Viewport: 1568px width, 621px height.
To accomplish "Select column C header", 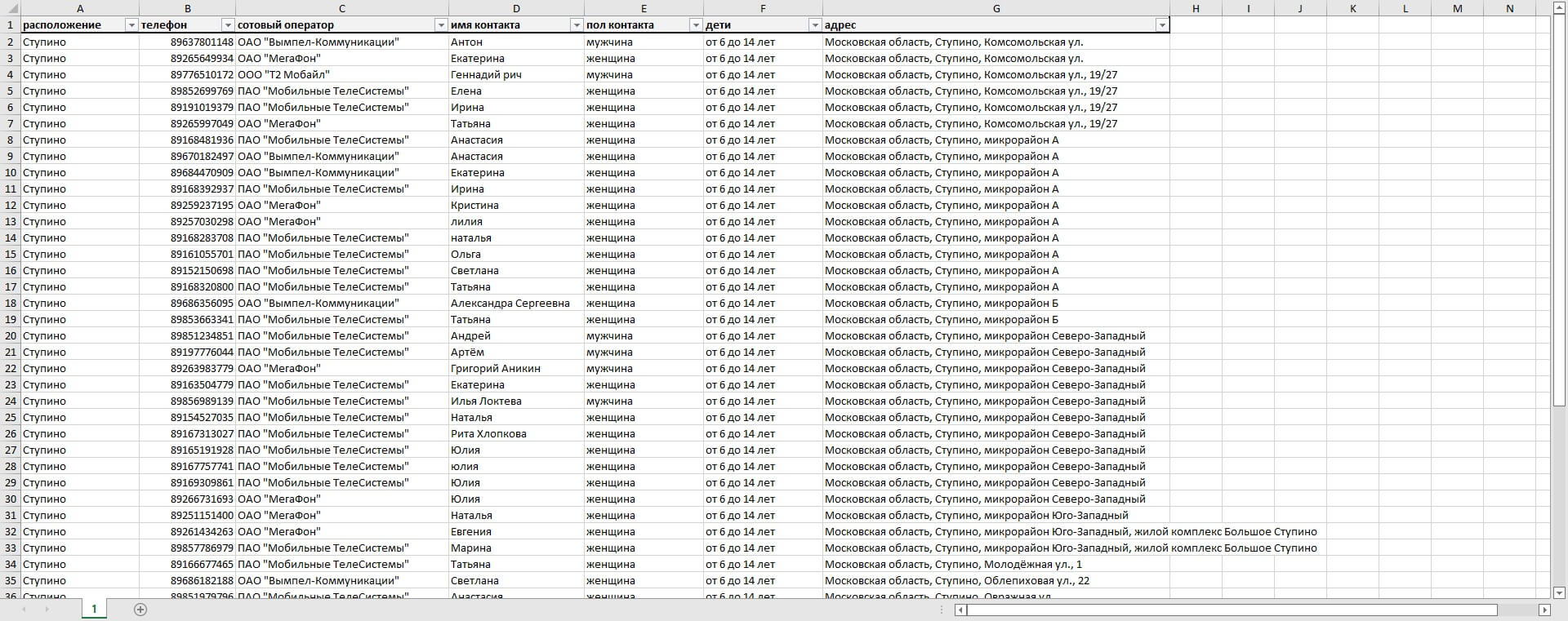I will click(x=341, y=8).
